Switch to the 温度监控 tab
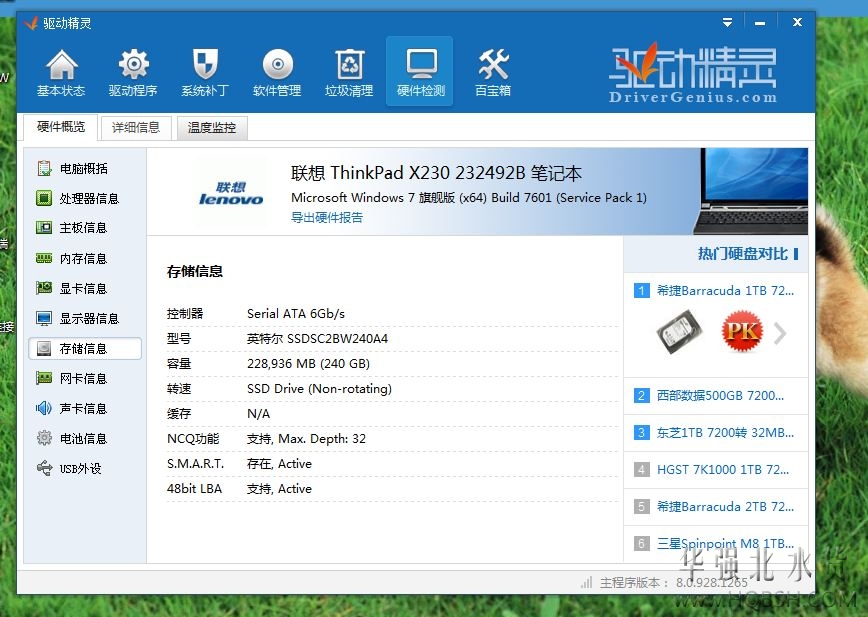 click(212, 128)
